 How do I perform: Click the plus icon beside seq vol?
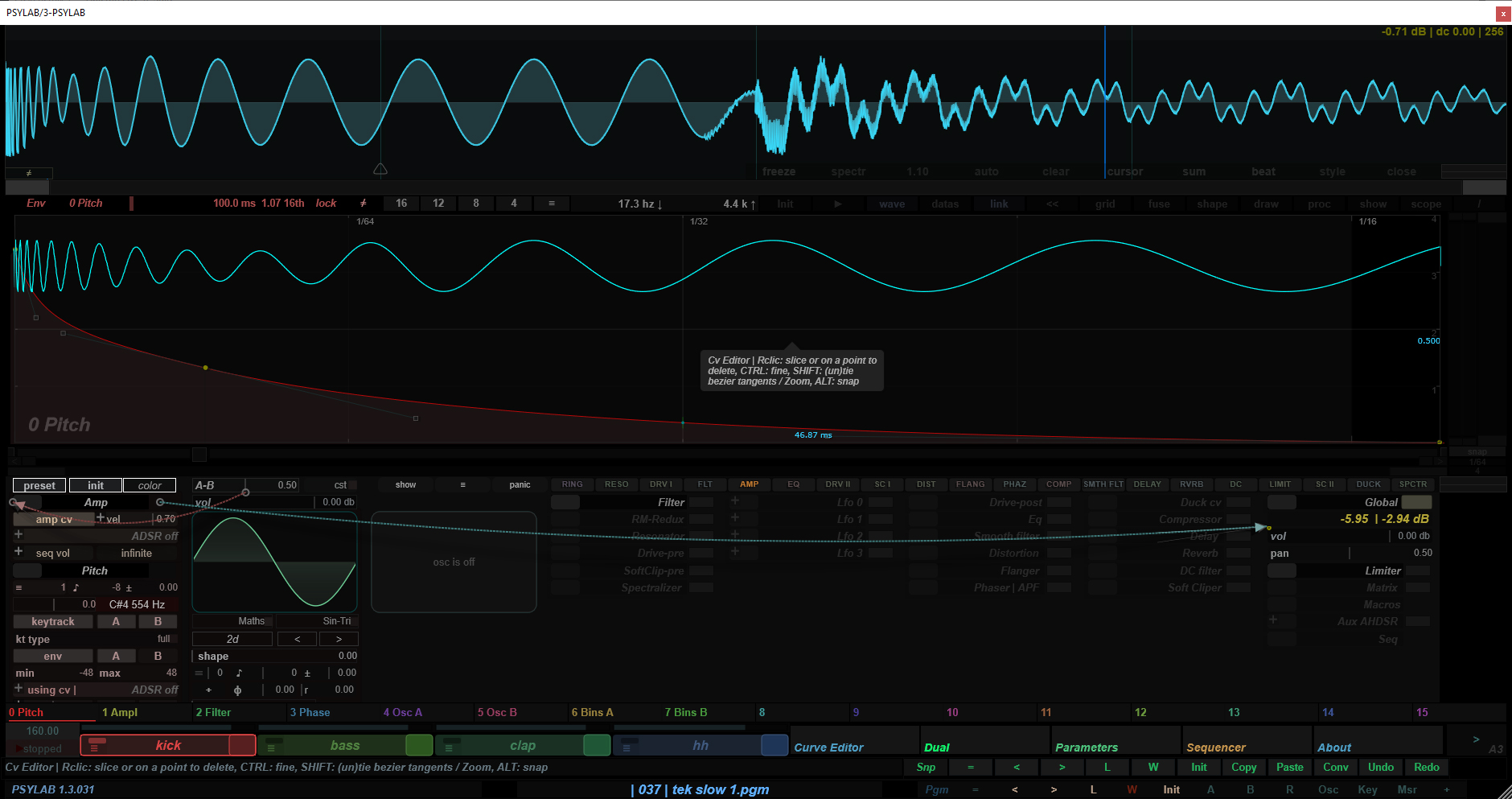click(x=18, y=552)
